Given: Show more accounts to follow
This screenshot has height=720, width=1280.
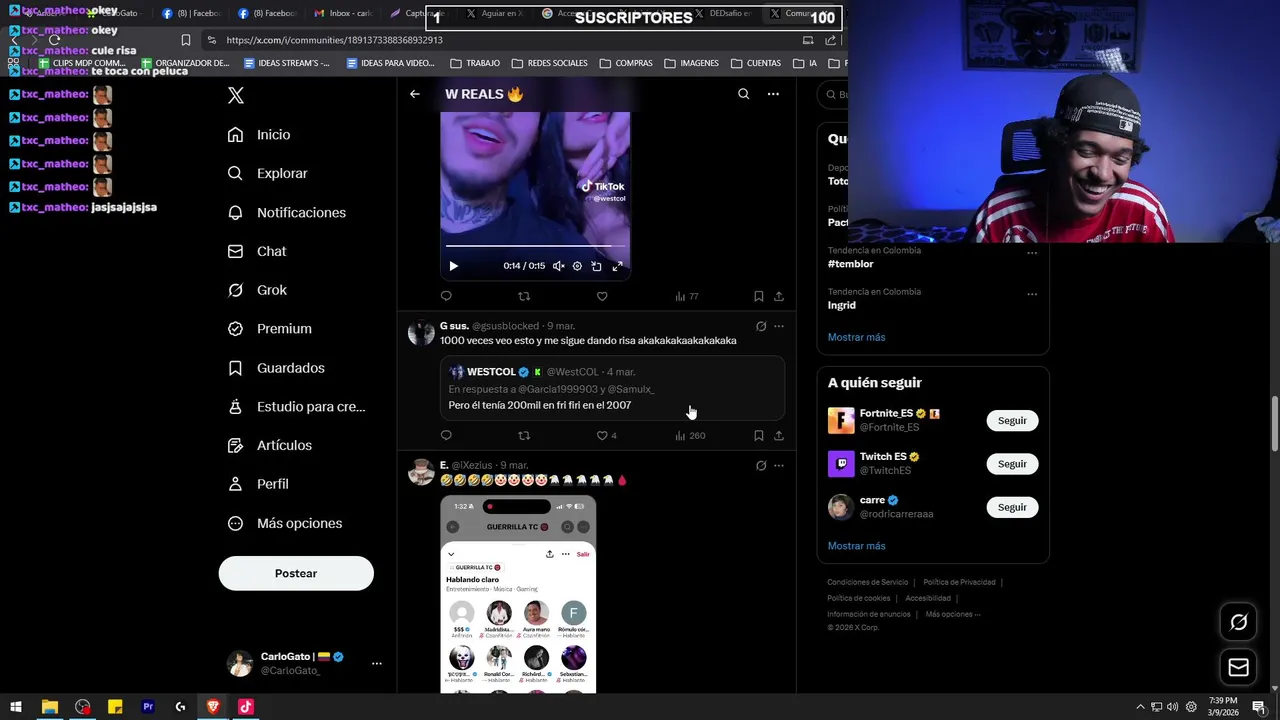Looking at the screenshot, I should (857, 546).
